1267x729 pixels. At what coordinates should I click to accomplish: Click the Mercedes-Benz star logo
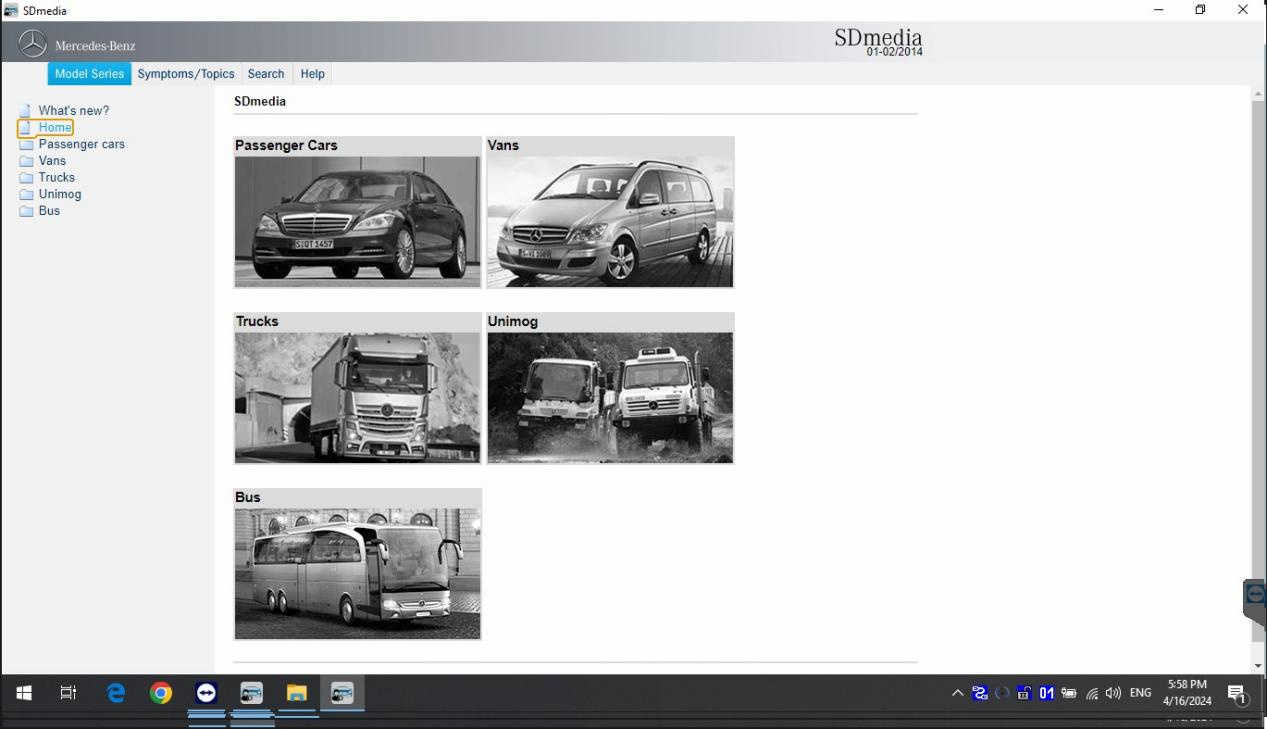tap(33, 44)
